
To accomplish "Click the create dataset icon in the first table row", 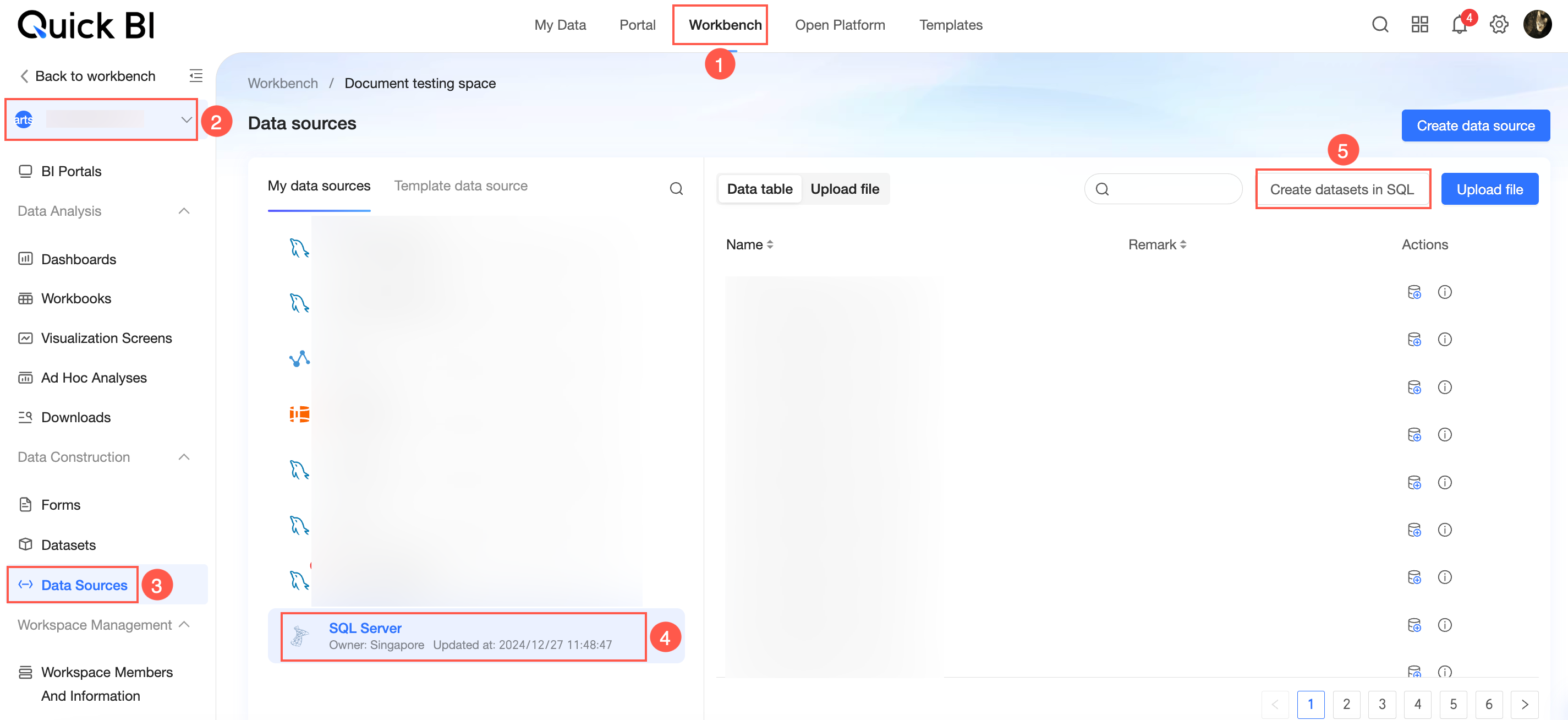I will coord(1415,292).
